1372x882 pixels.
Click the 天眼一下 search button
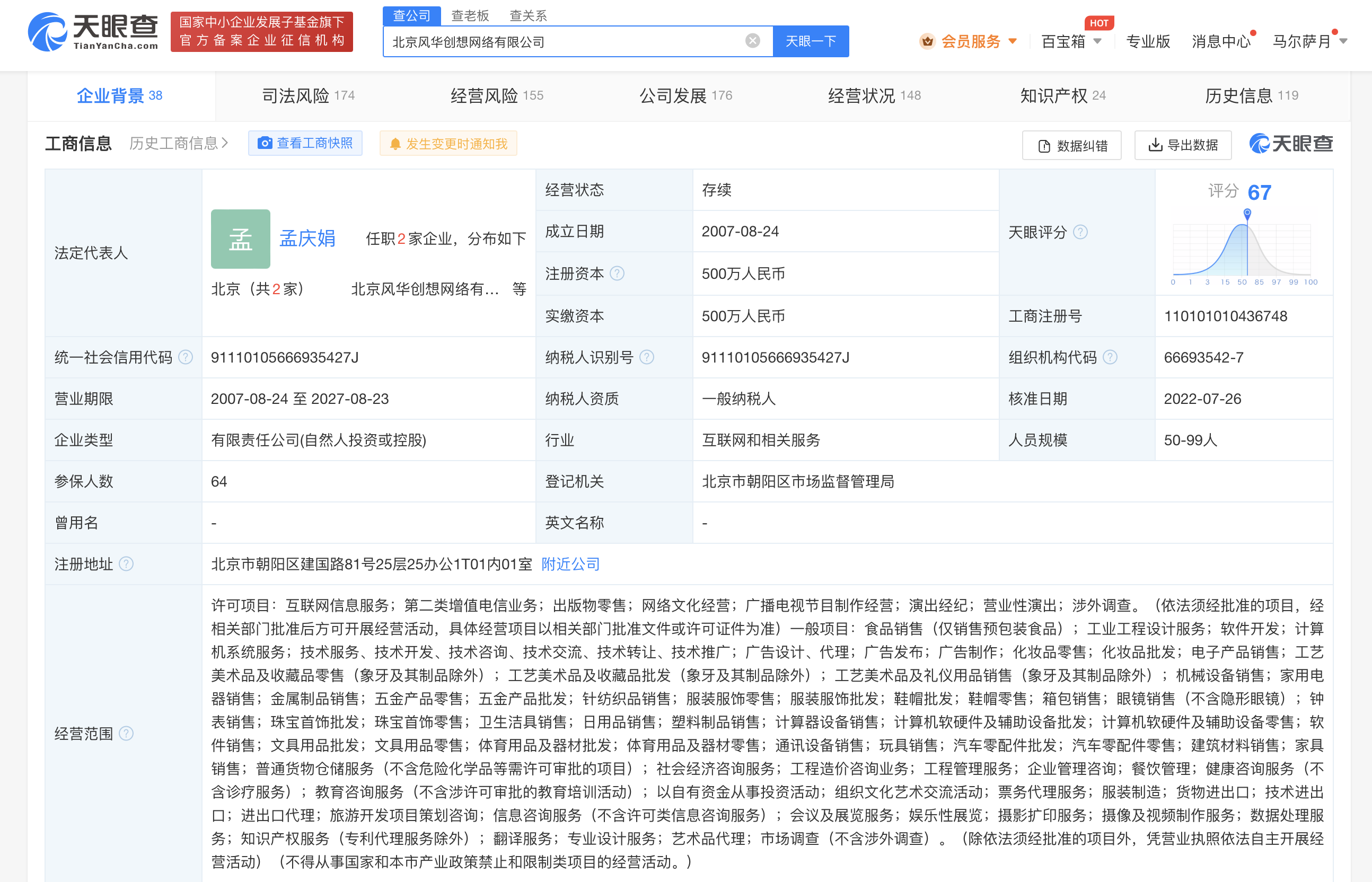click(810, 41)
